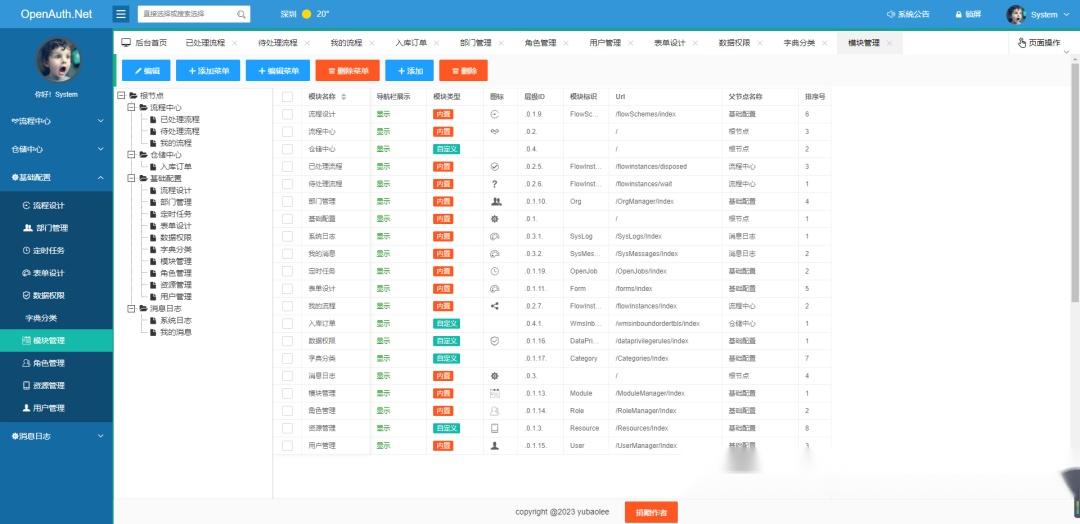Click the 部门管理 people icon in sidebar
Image resolution: width=1080 pixels, height=524 pixels.
pos(28,228)
